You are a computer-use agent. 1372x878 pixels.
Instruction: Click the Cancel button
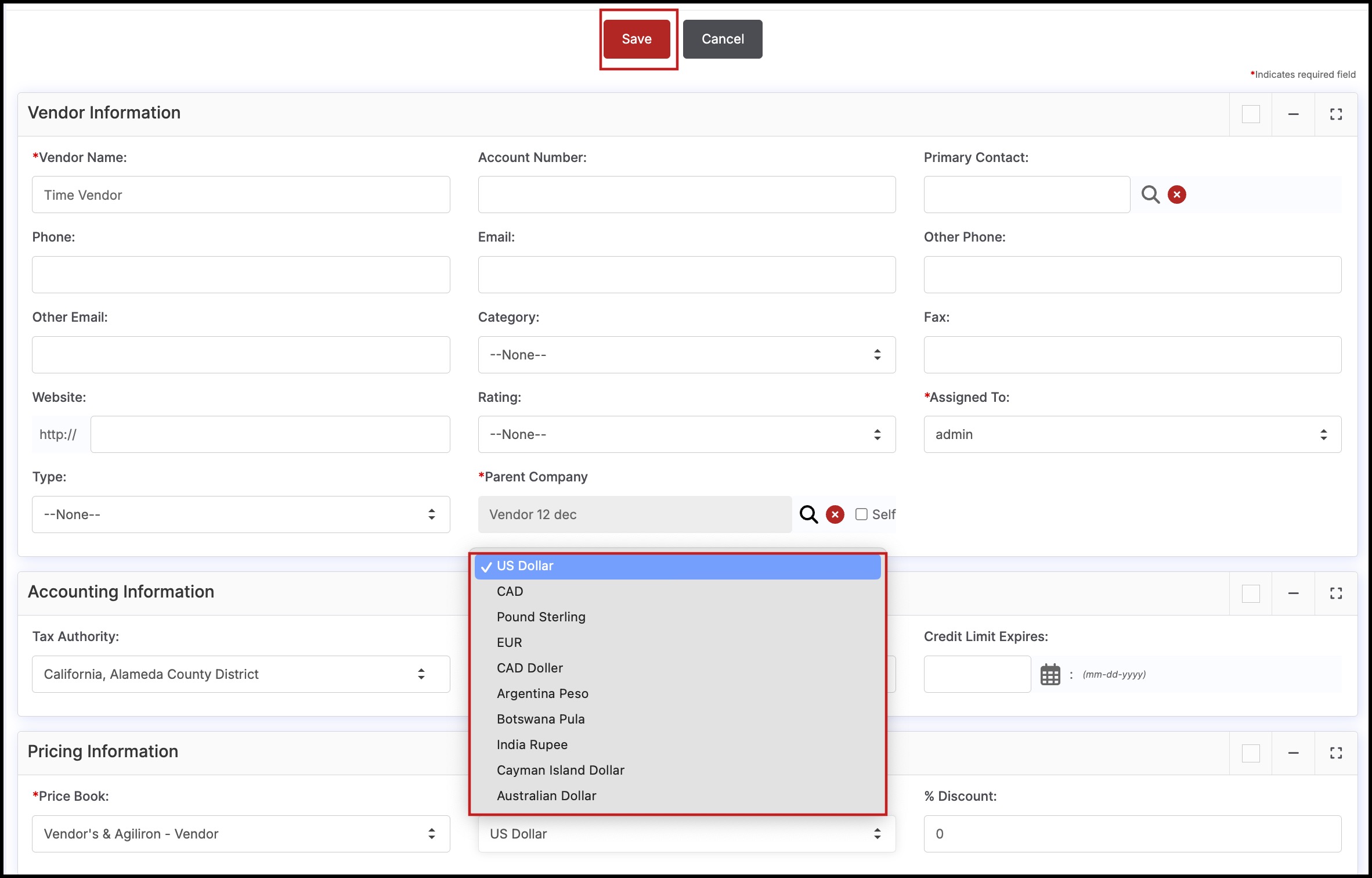722,39
